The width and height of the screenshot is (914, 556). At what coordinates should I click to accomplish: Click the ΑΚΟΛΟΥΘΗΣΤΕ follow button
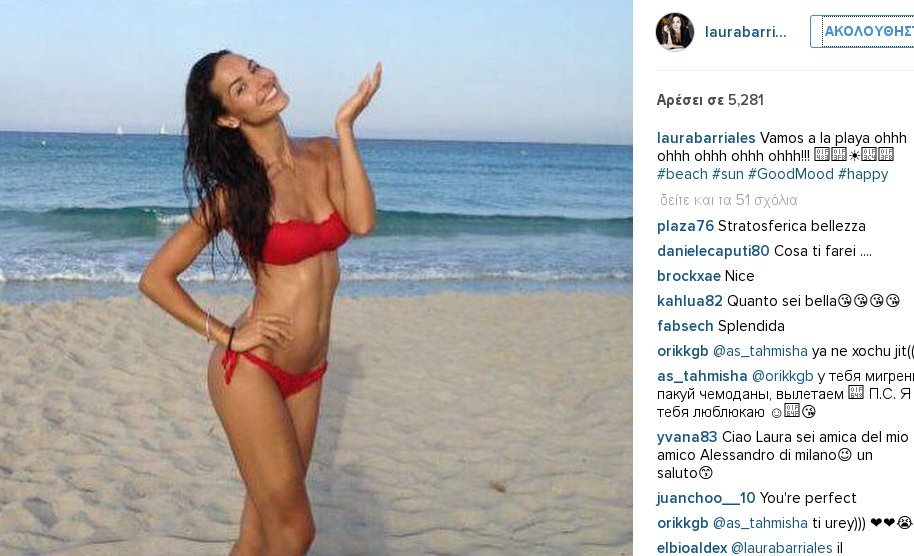pyautogui.click(x=862, y=31)
